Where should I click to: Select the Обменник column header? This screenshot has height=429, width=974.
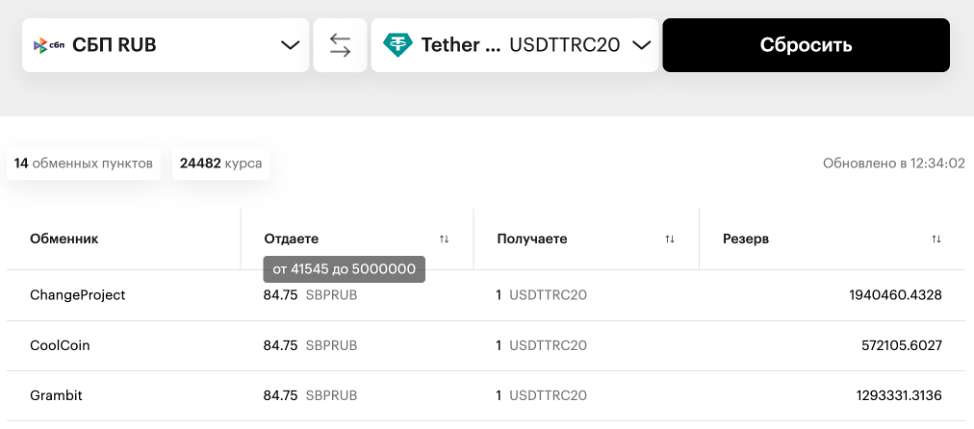point(64,239)
